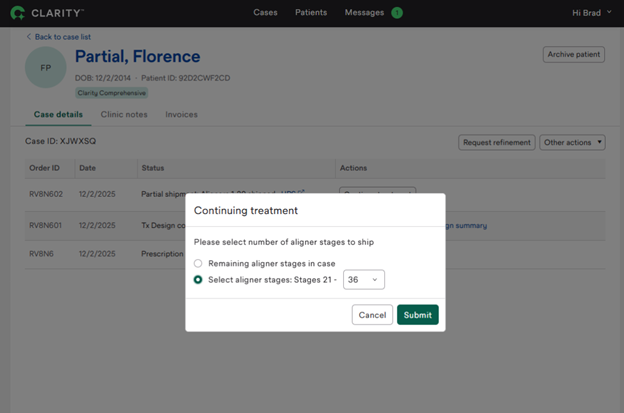Screen dimensions: 624x413
Task: Click the Clarity logo icon
Action: pos(18,13)
